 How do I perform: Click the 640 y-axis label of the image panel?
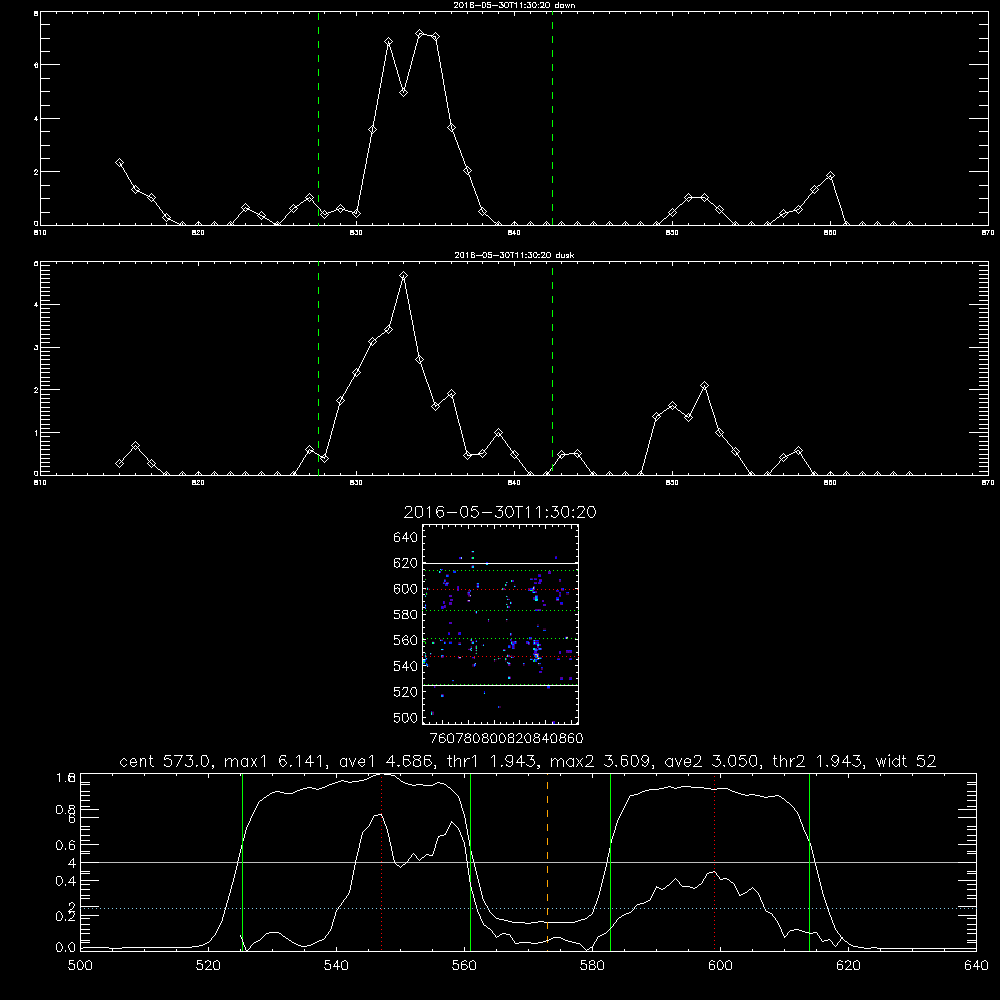[x=406, y=538]
